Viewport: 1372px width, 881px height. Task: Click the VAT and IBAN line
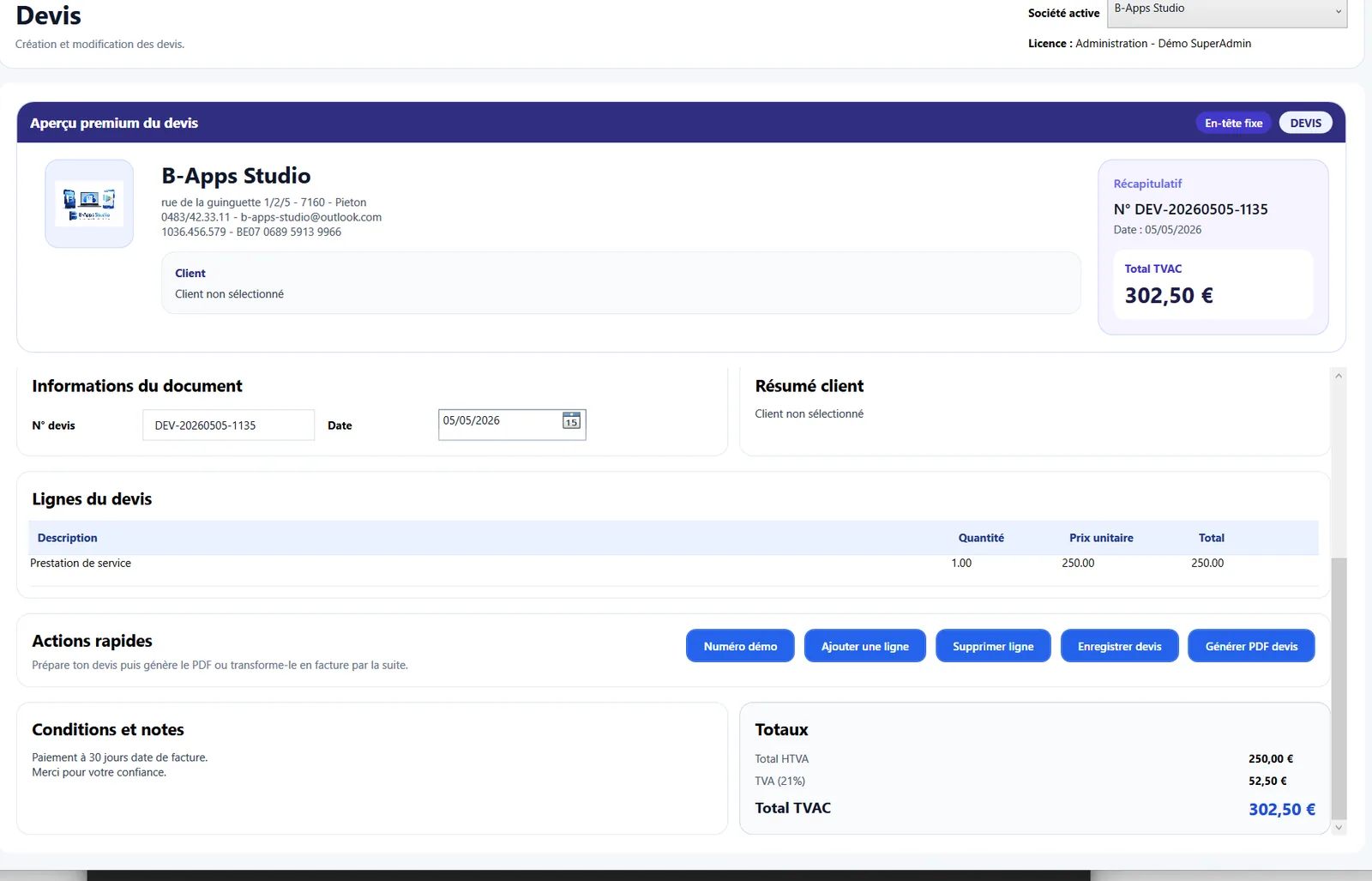point(251,232)
